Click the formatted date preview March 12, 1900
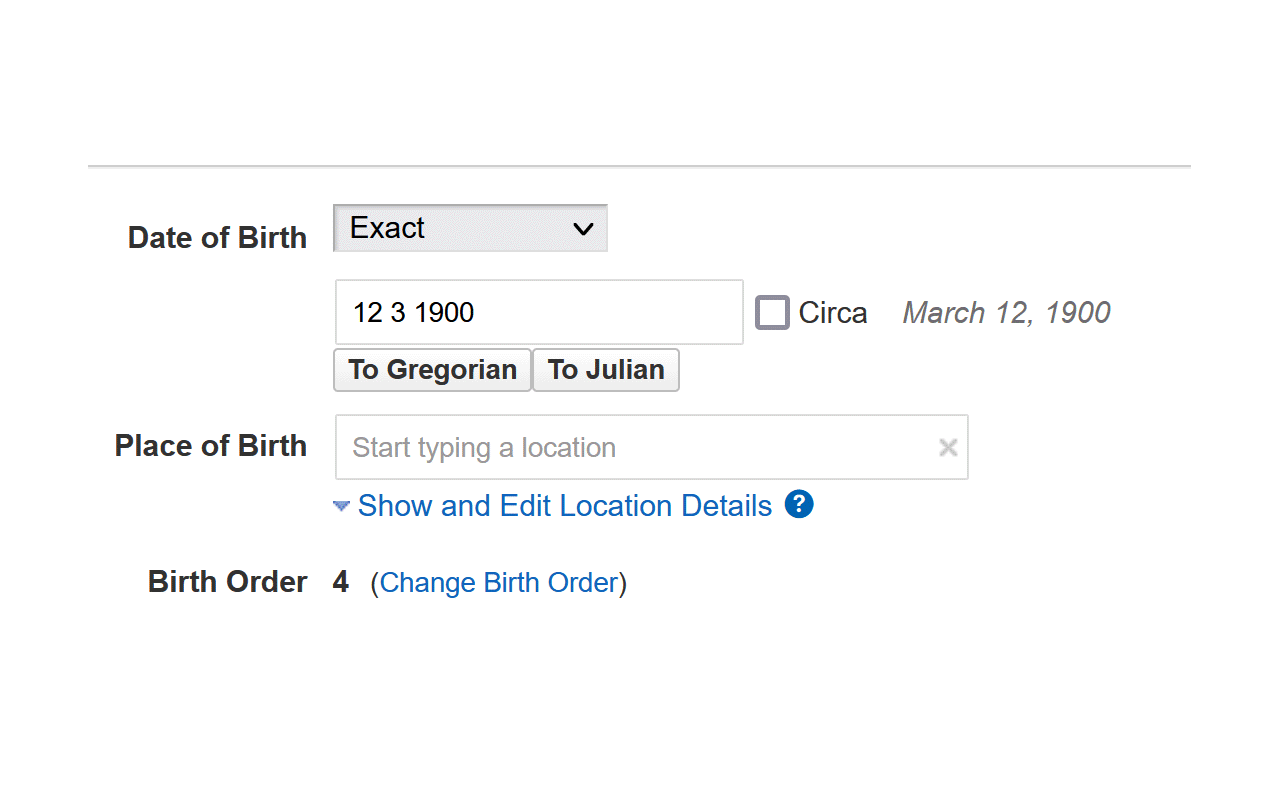The width and height of the screenshot is (1280, 800). coord(1005,312)
